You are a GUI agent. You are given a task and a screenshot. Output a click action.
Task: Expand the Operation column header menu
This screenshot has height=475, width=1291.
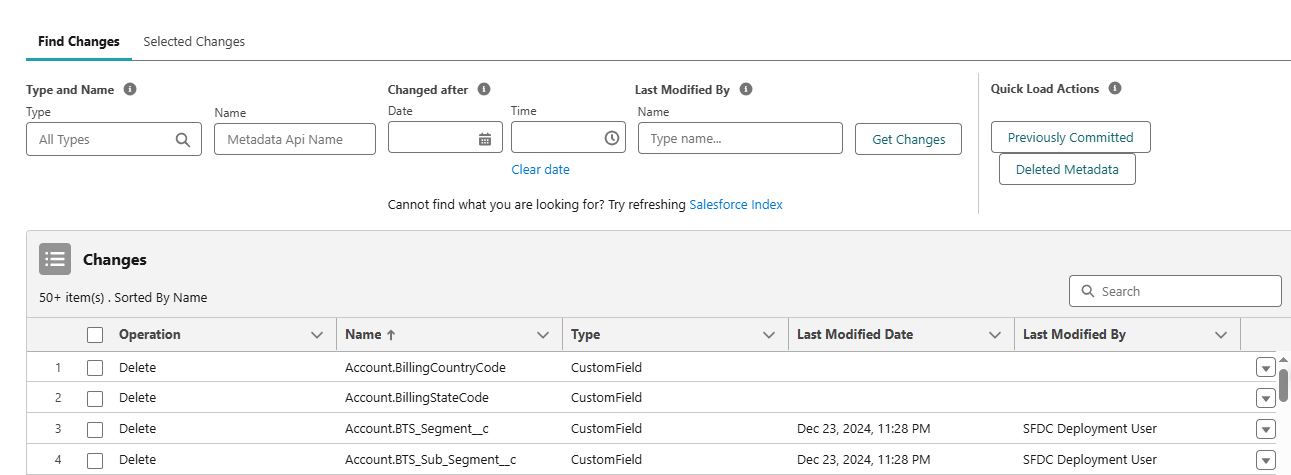coord(317,335)
